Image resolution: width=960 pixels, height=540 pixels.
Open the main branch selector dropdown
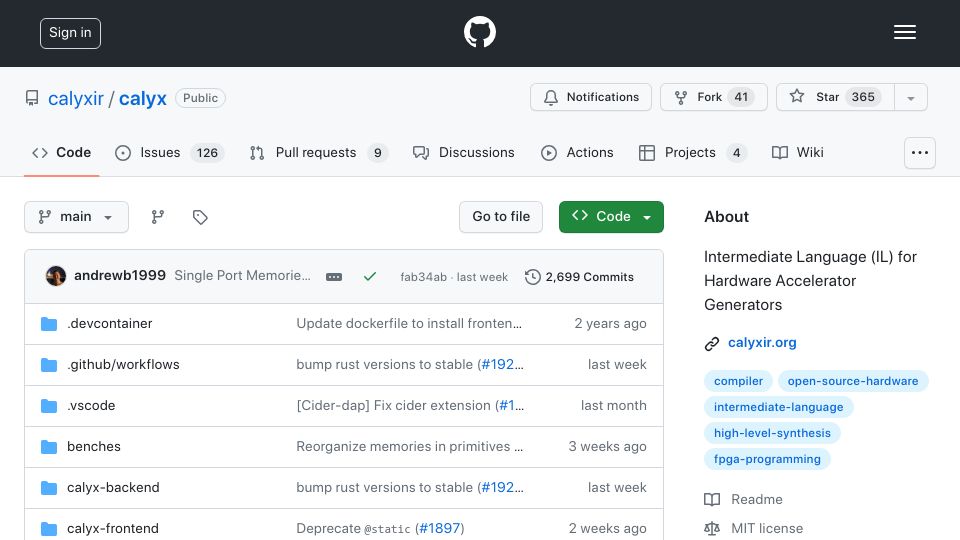(77, 217)
